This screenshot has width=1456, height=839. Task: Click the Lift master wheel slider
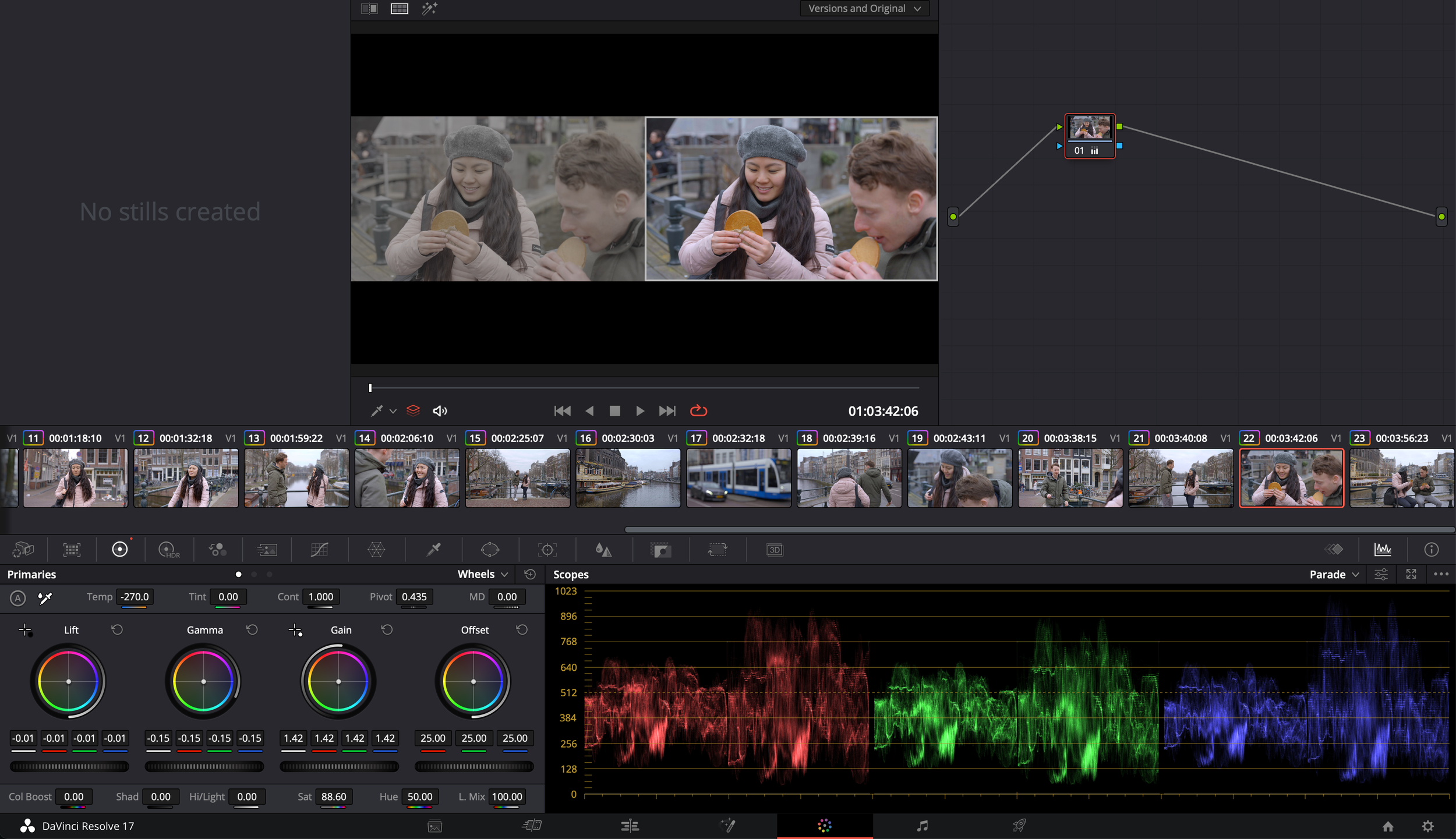pyautogui.click(x=69, y=767)
